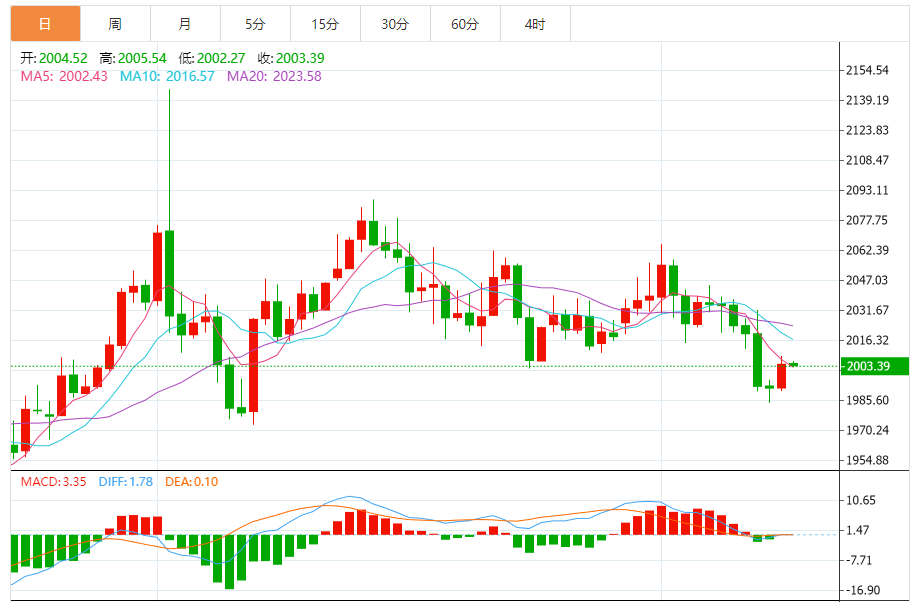Screen dimensions: 918x602
Task: Choose the 60分 timeframe tab
Action: (465, 24)
